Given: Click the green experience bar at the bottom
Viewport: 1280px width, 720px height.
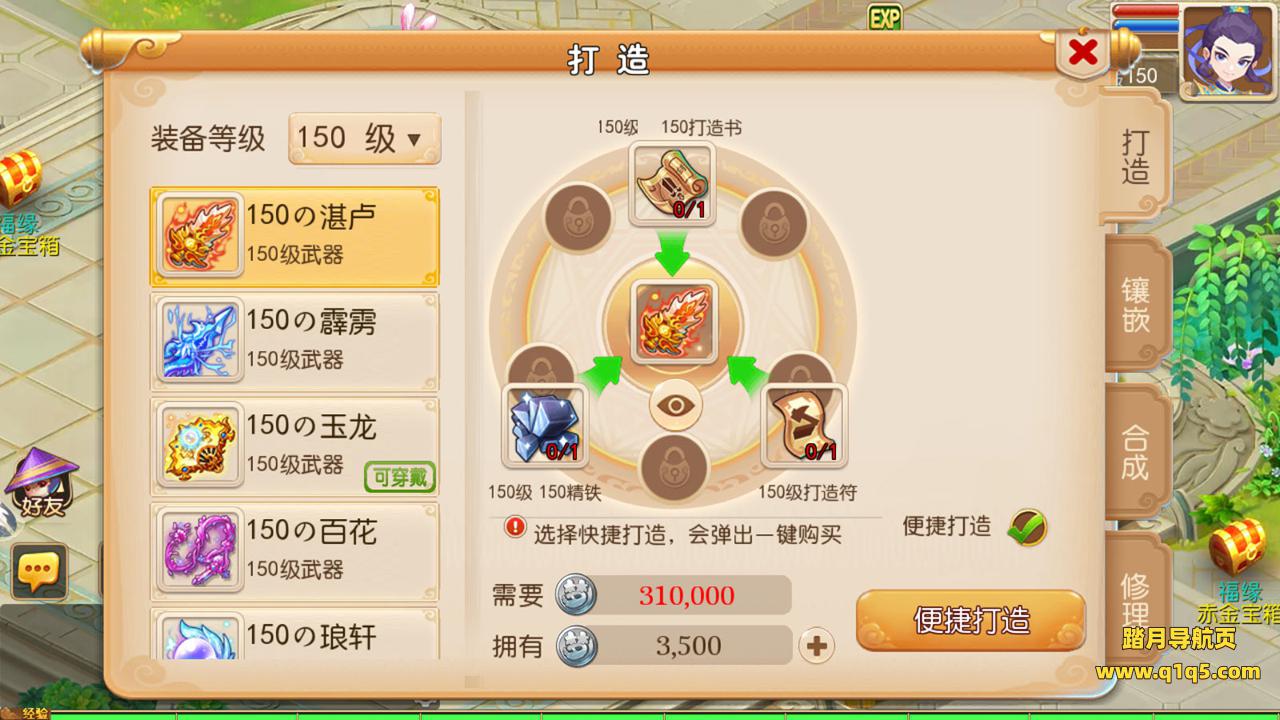Looking at the screenshot, I should click(x=640, y=715).
